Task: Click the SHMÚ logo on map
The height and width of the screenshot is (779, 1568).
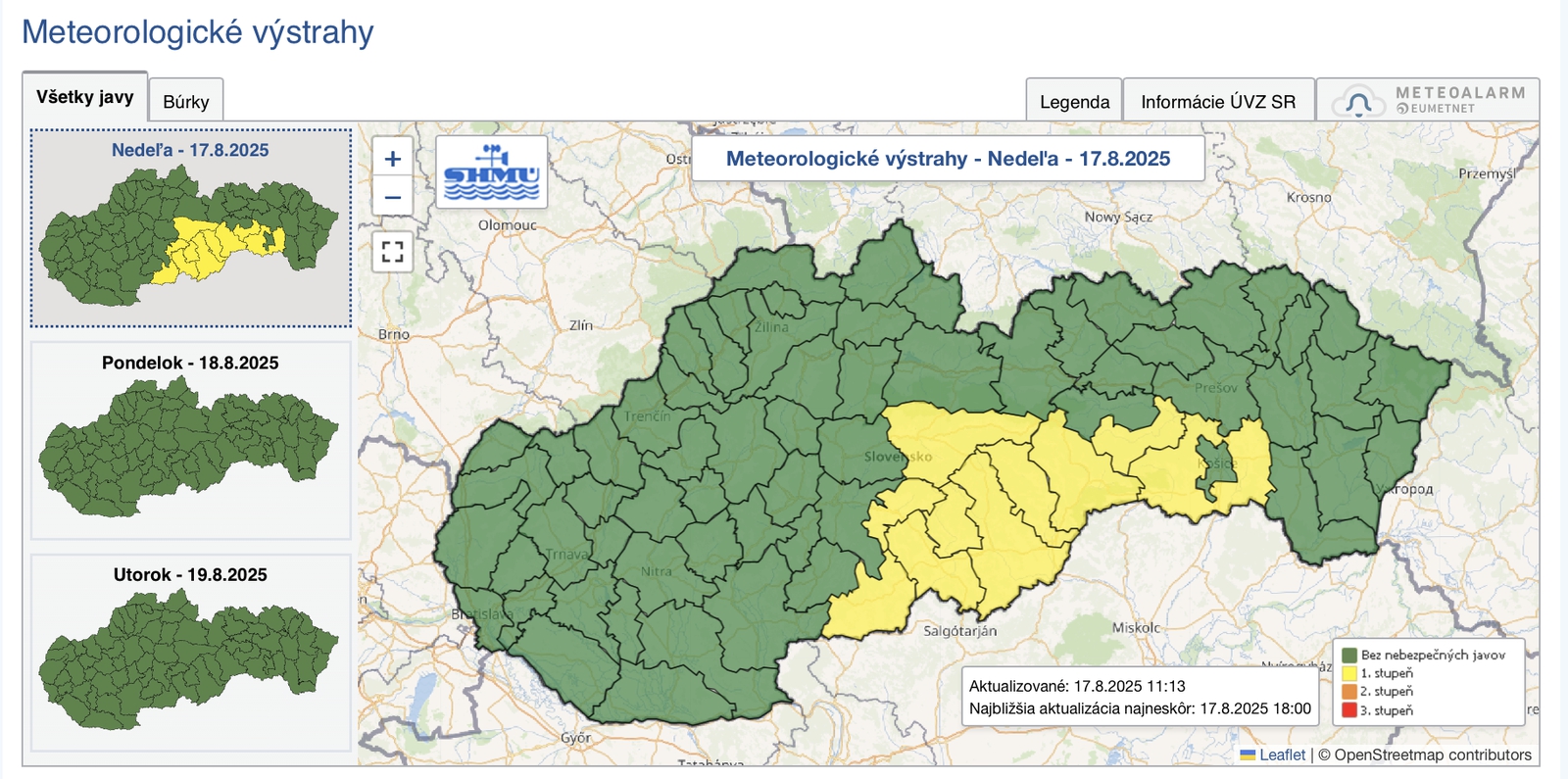Action: click(x=491, y=172)
